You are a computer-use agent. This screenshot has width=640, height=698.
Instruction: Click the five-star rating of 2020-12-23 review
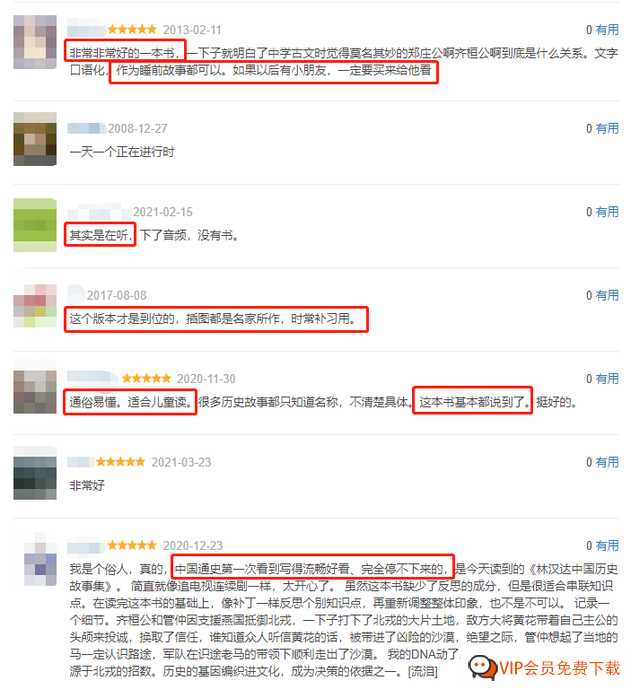point(132,545)
